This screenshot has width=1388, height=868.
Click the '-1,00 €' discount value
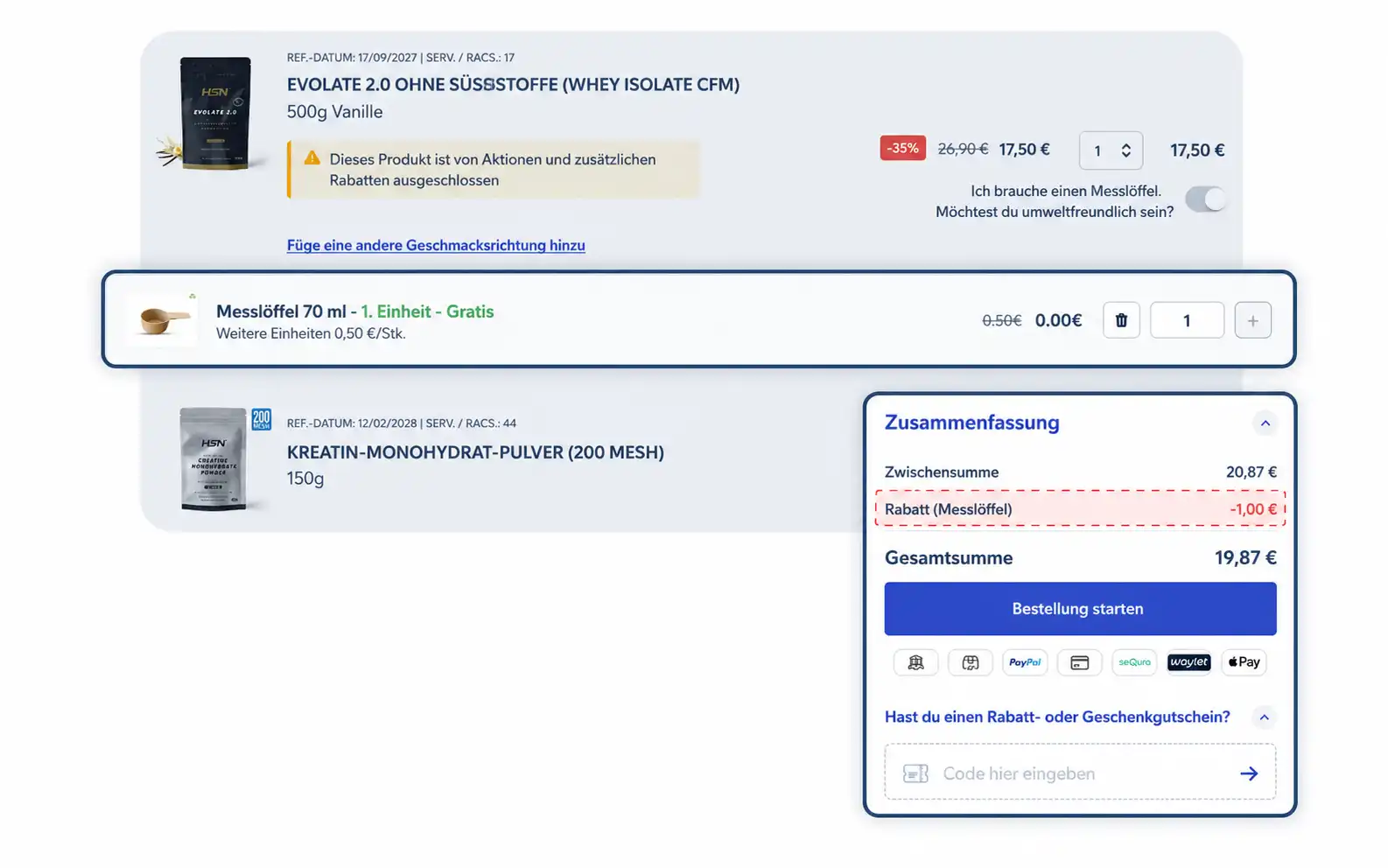tap(1253, 509)
